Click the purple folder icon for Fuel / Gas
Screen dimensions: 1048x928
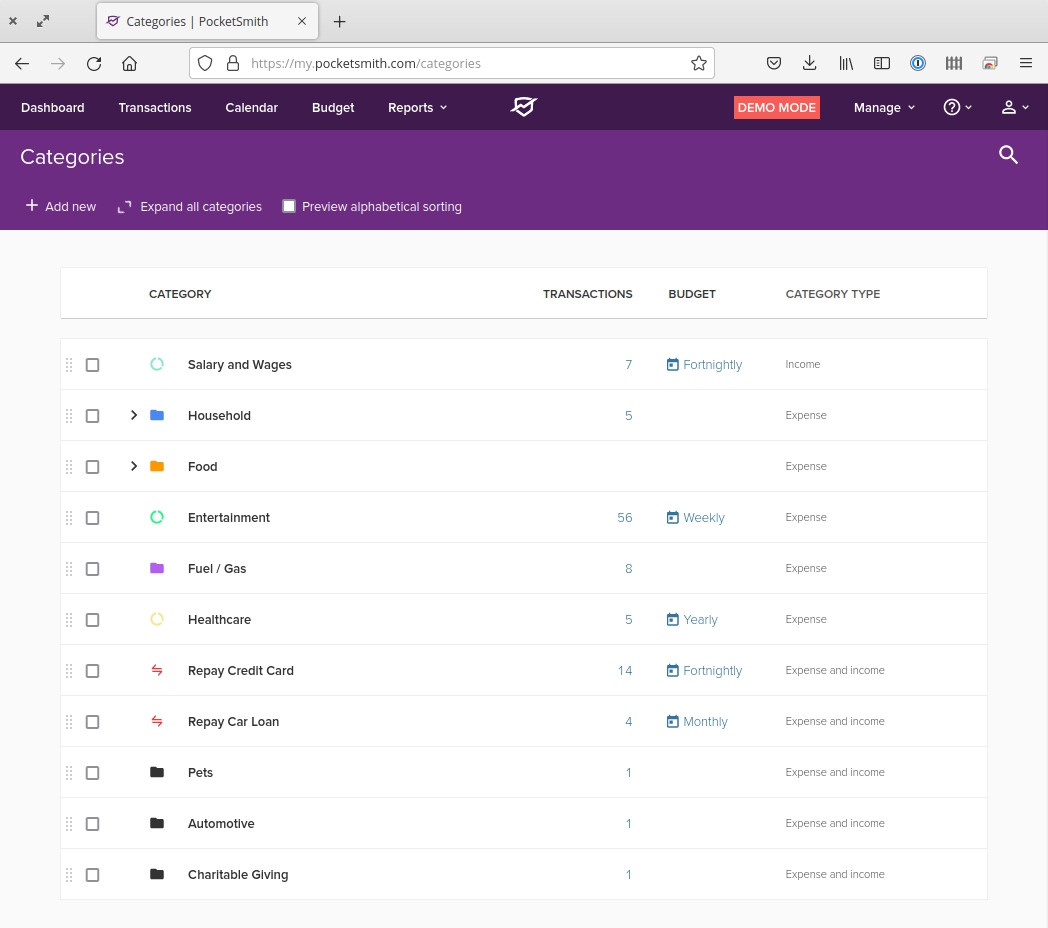pos(157,568)
